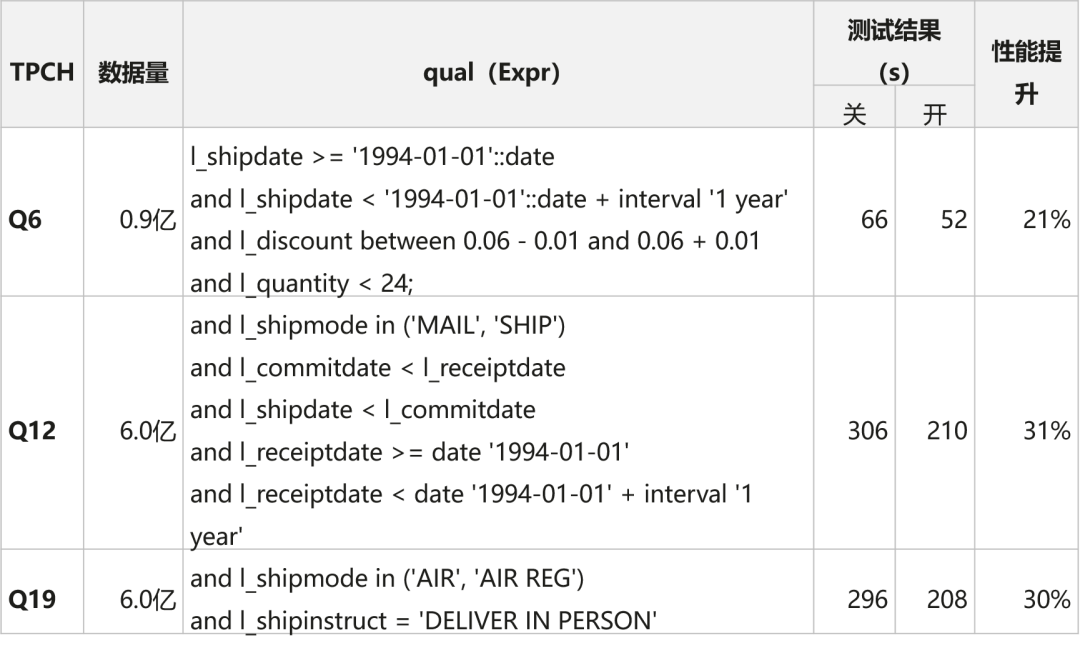Click the TPCH column header
This screenshot has height=648, width=1080.
click(x=42, y=73)
